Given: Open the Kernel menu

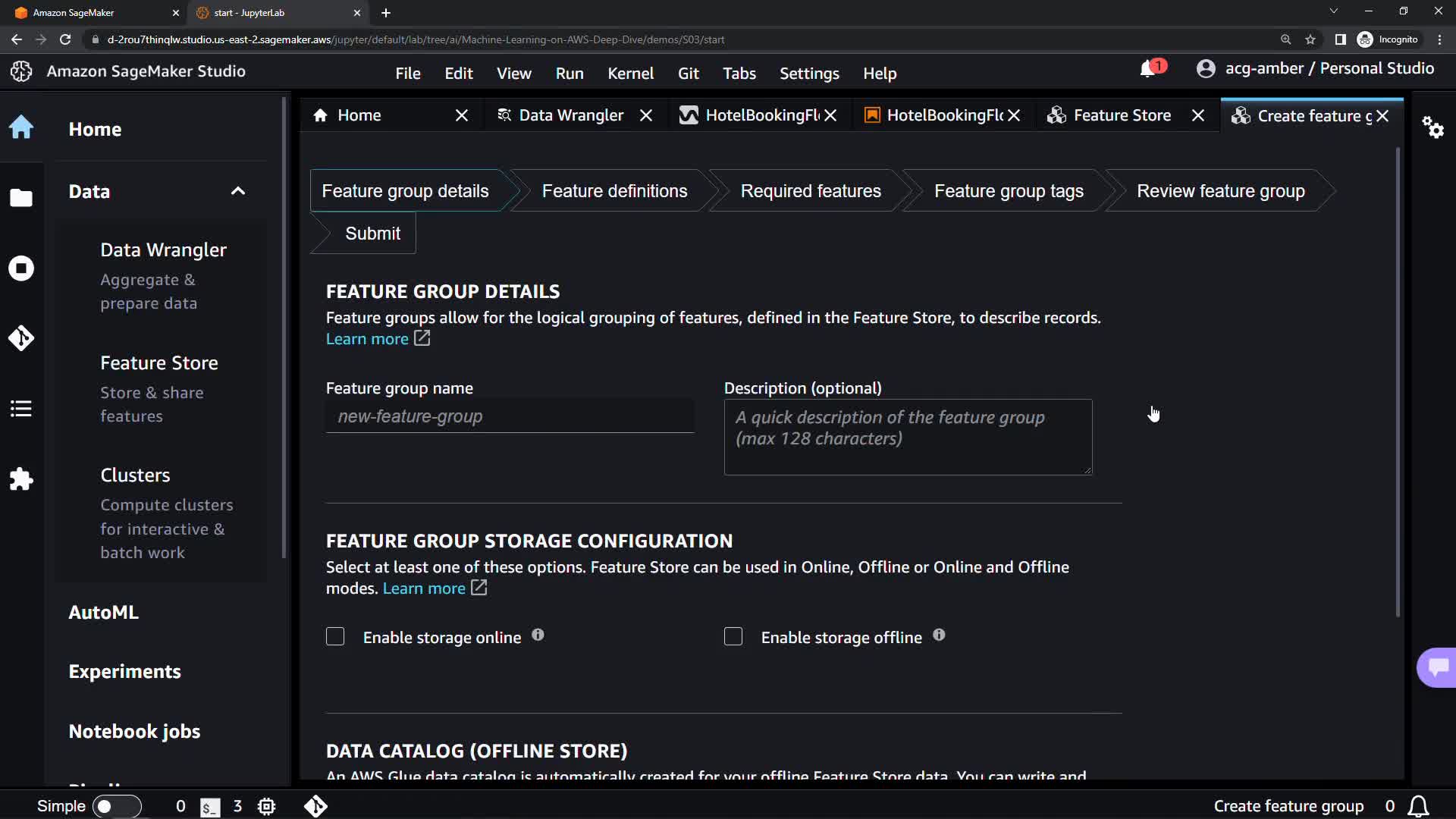Looking at the screenshot, I should pyautogui.click(x=630, y=74).
